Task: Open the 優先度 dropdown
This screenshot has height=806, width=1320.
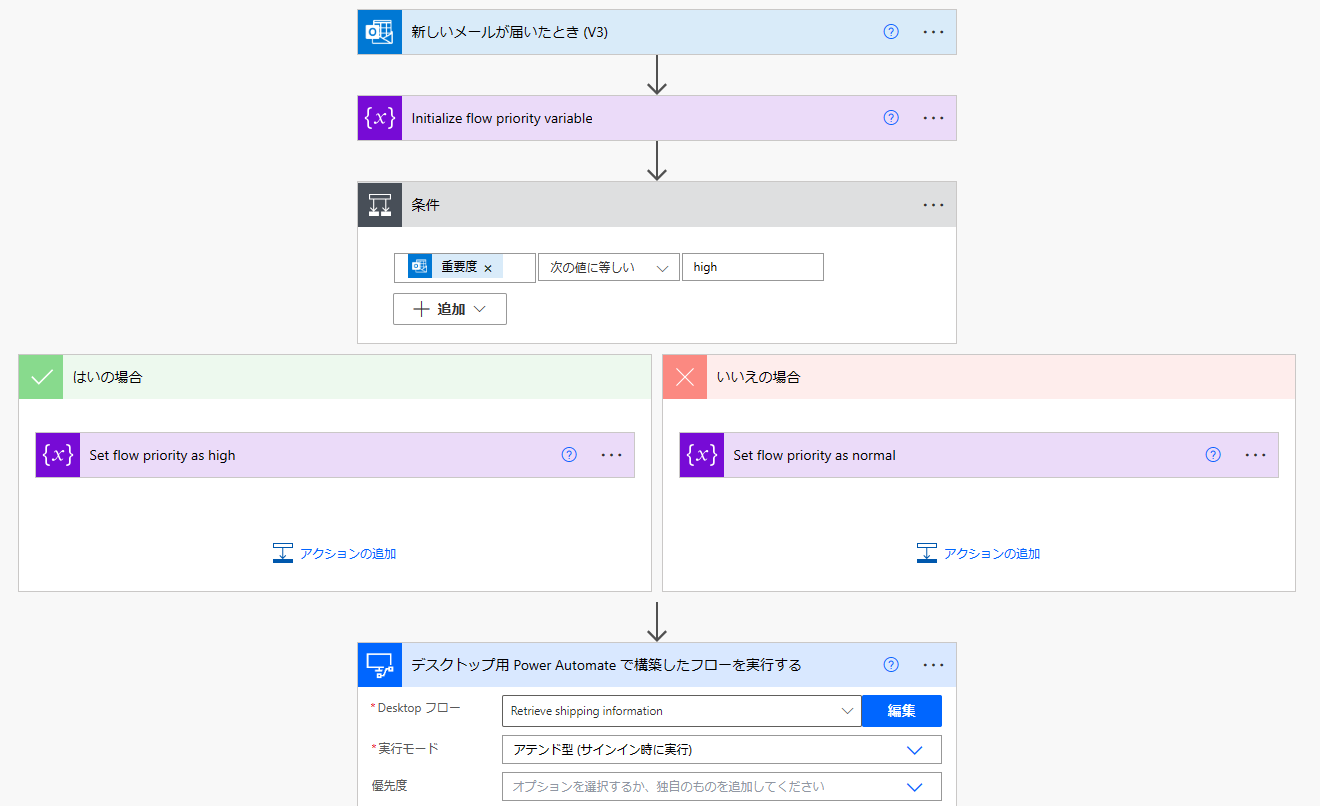Action: (x=721, y=786)
